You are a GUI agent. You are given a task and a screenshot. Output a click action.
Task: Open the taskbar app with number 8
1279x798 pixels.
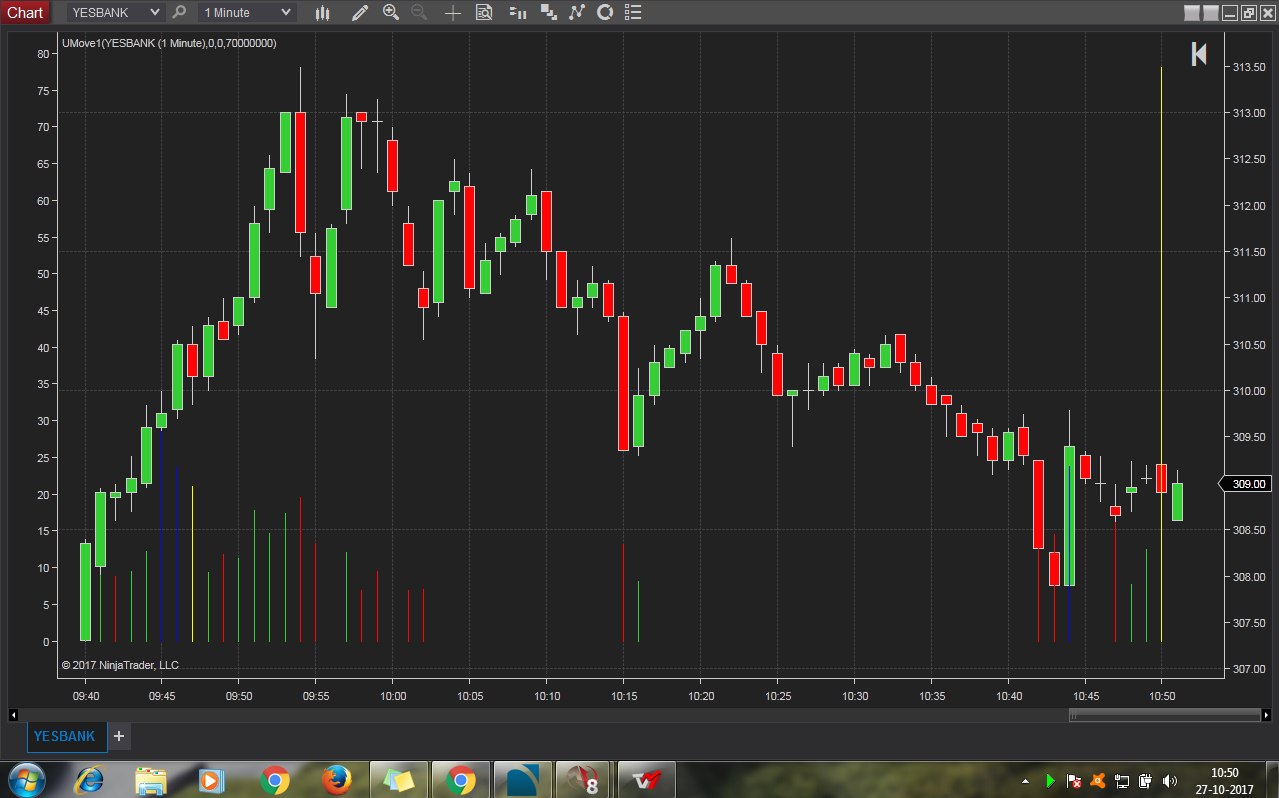[x=584, y=780]
